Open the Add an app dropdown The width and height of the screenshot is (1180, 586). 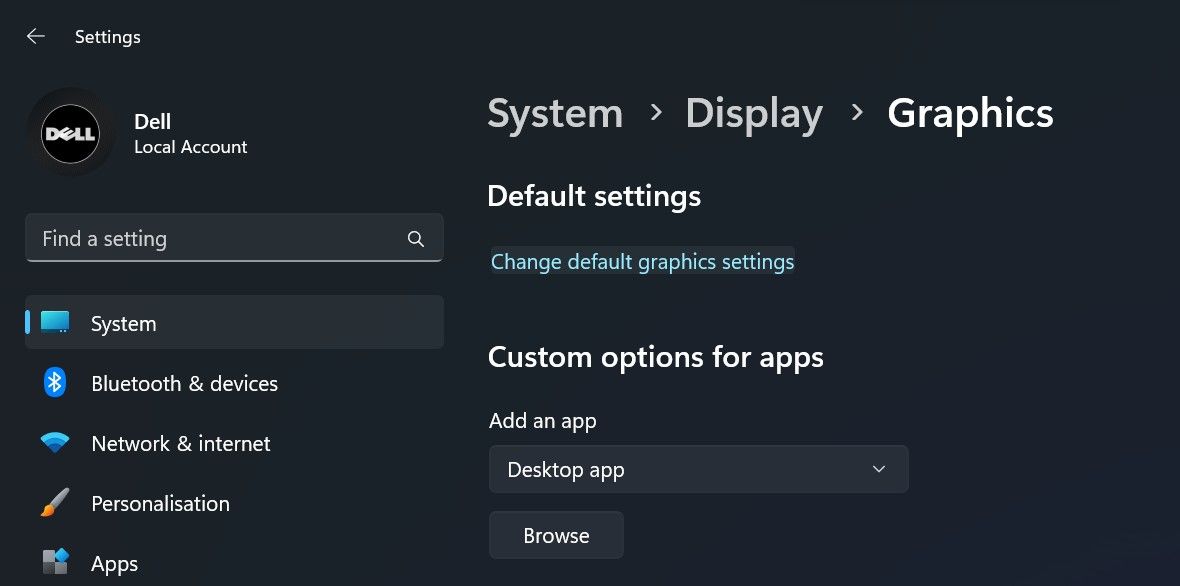point(698,468)
